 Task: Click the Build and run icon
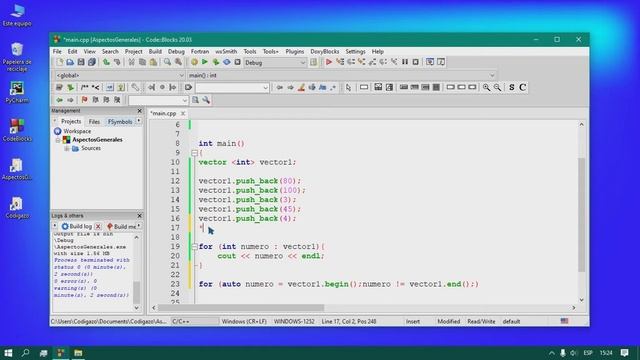[216, 62]
